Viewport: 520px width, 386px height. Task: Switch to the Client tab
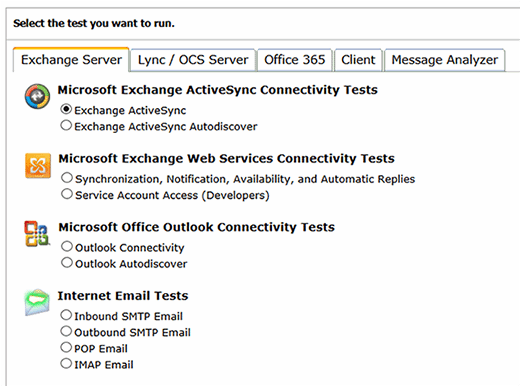click(x=358, y=60)
